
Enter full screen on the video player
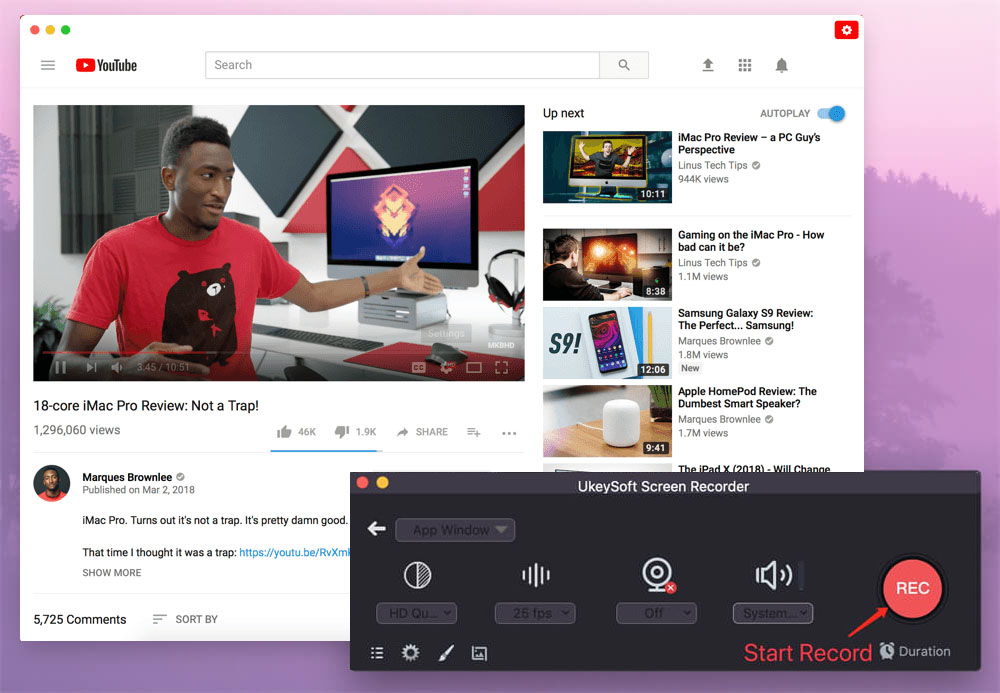tap(502, 367)
